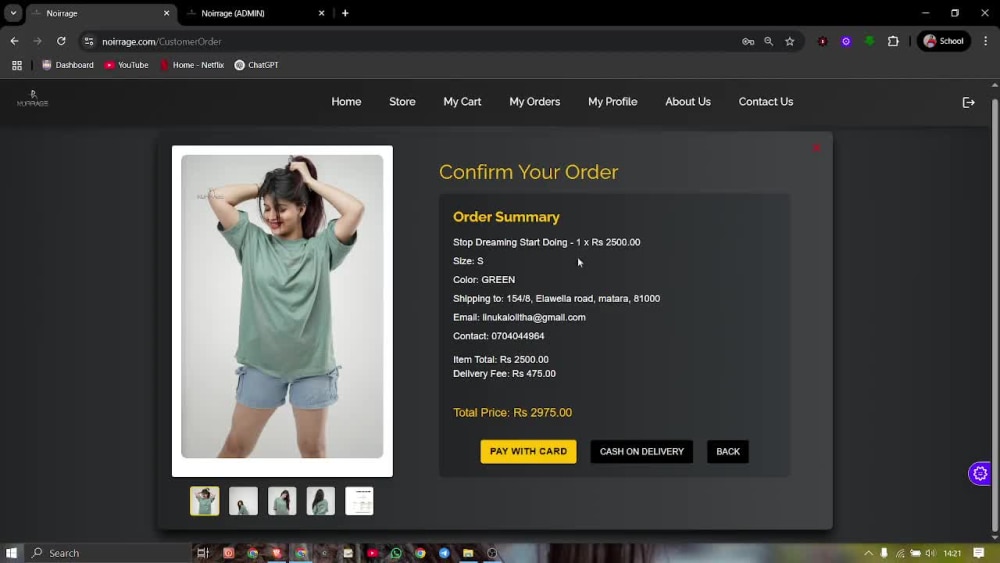This screenshot has height=563, width=1000.
Task: Go to Contact Us page
Action: pyautogui.click(x=766, y=102)
